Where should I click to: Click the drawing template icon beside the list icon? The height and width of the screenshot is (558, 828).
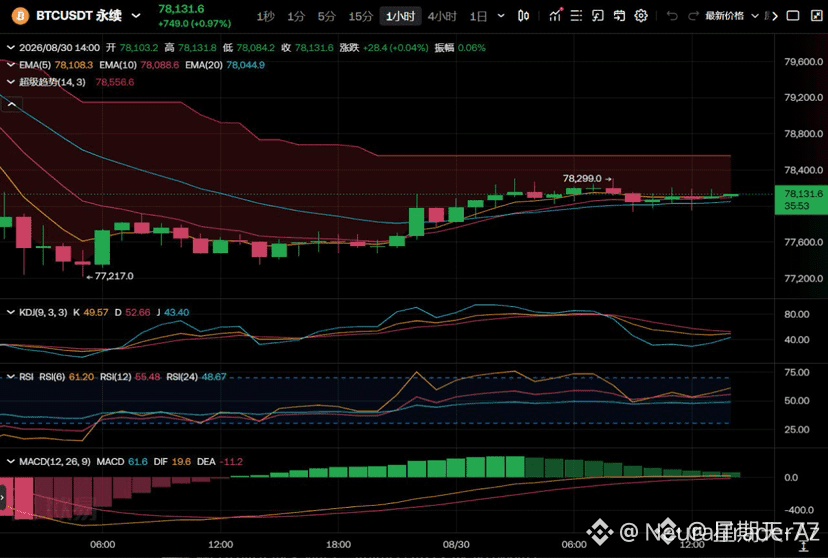[x=597, y=16]
